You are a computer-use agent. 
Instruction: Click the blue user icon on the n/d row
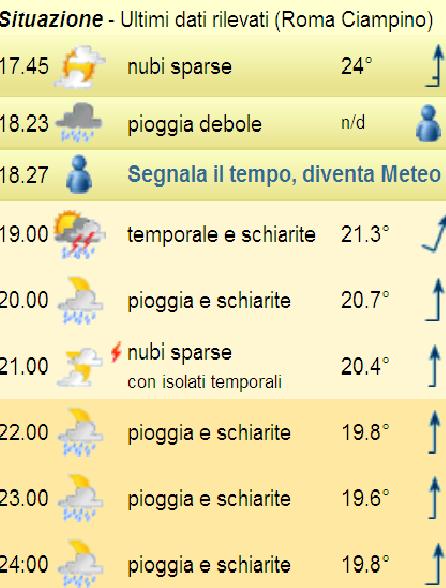(x=429, y=123)
